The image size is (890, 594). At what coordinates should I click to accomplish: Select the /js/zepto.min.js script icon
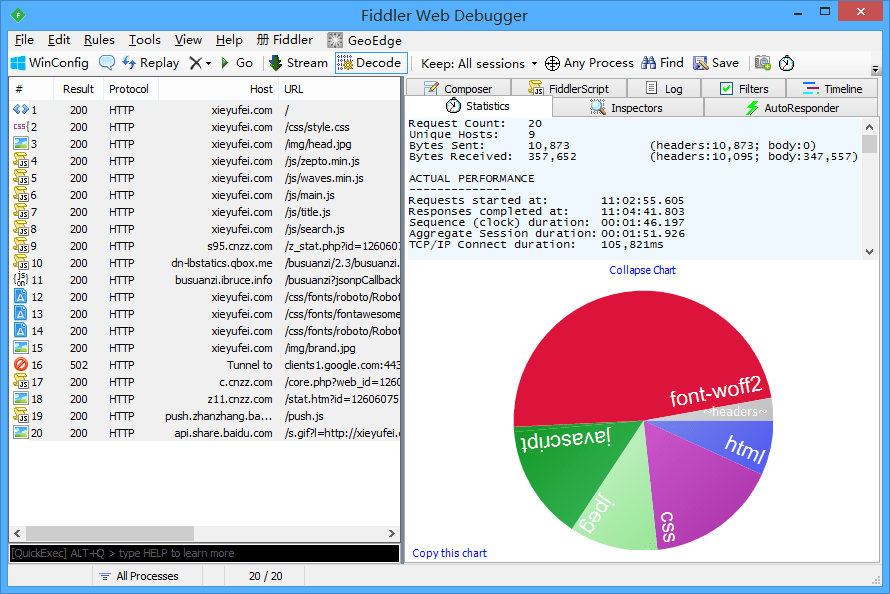tap(21, 161)
